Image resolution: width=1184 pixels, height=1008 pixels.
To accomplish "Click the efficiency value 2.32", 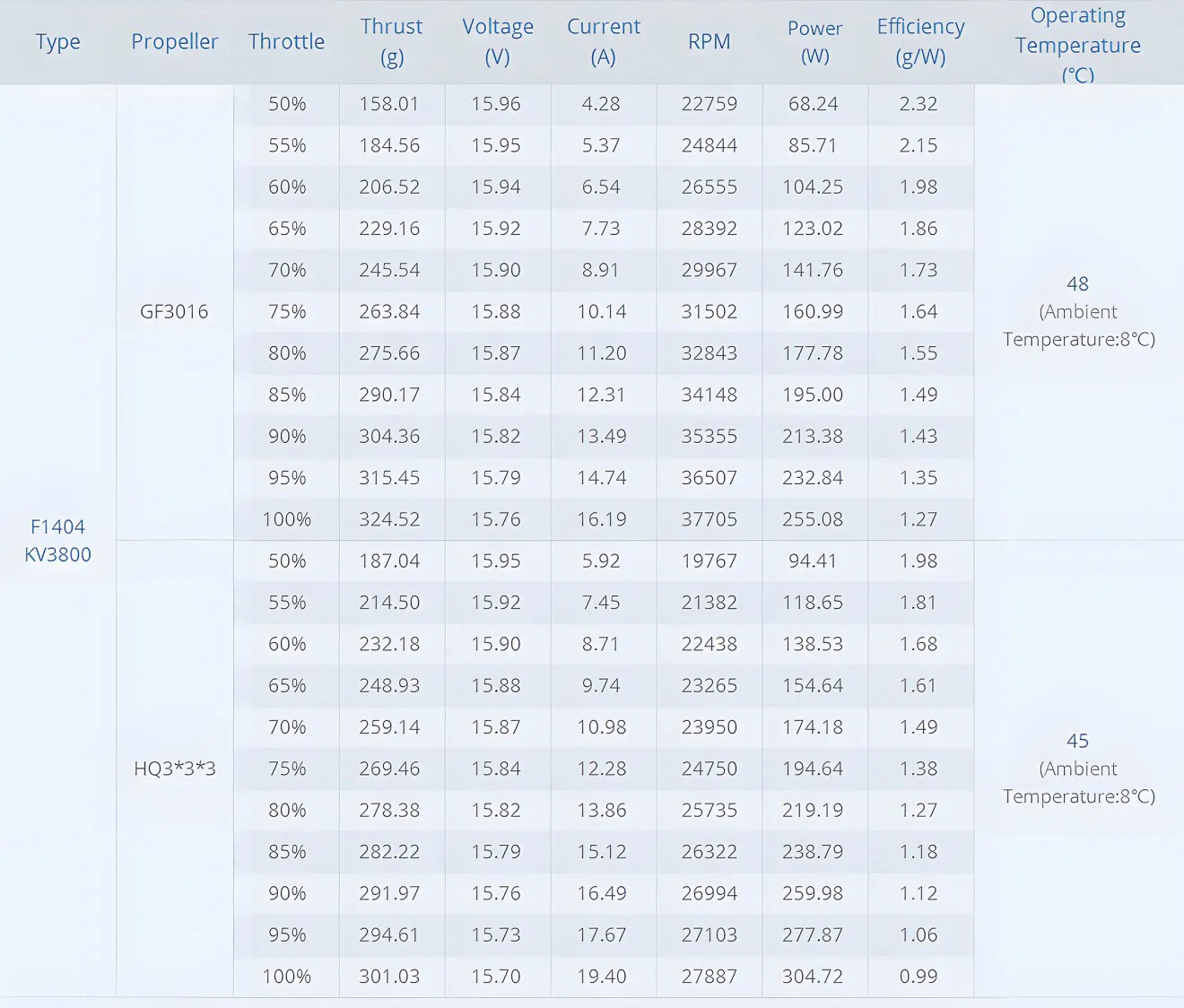I will [918, 104].
